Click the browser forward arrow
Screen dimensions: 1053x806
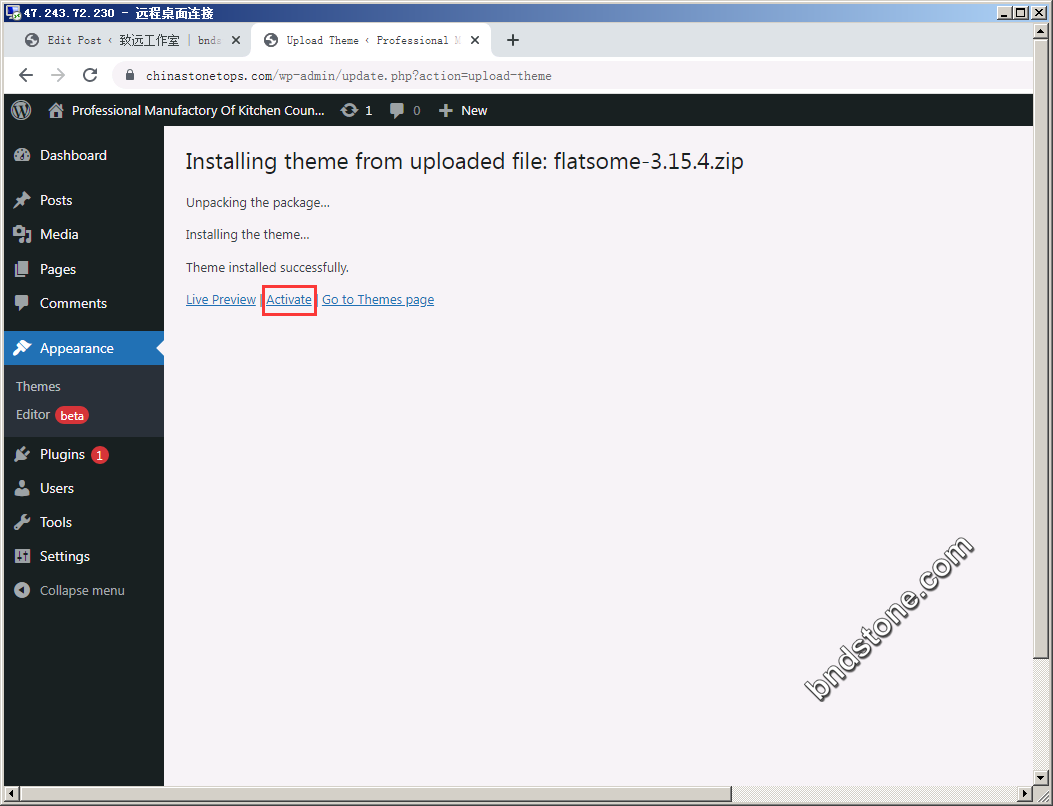(58, 75)
